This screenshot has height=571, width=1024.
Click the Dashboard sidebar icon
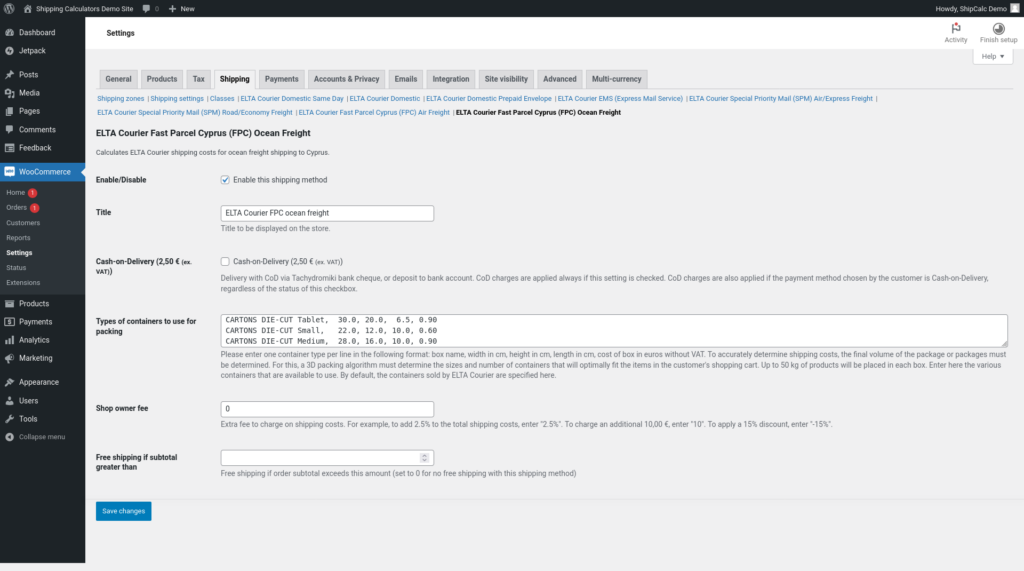(x=9, y=32)
